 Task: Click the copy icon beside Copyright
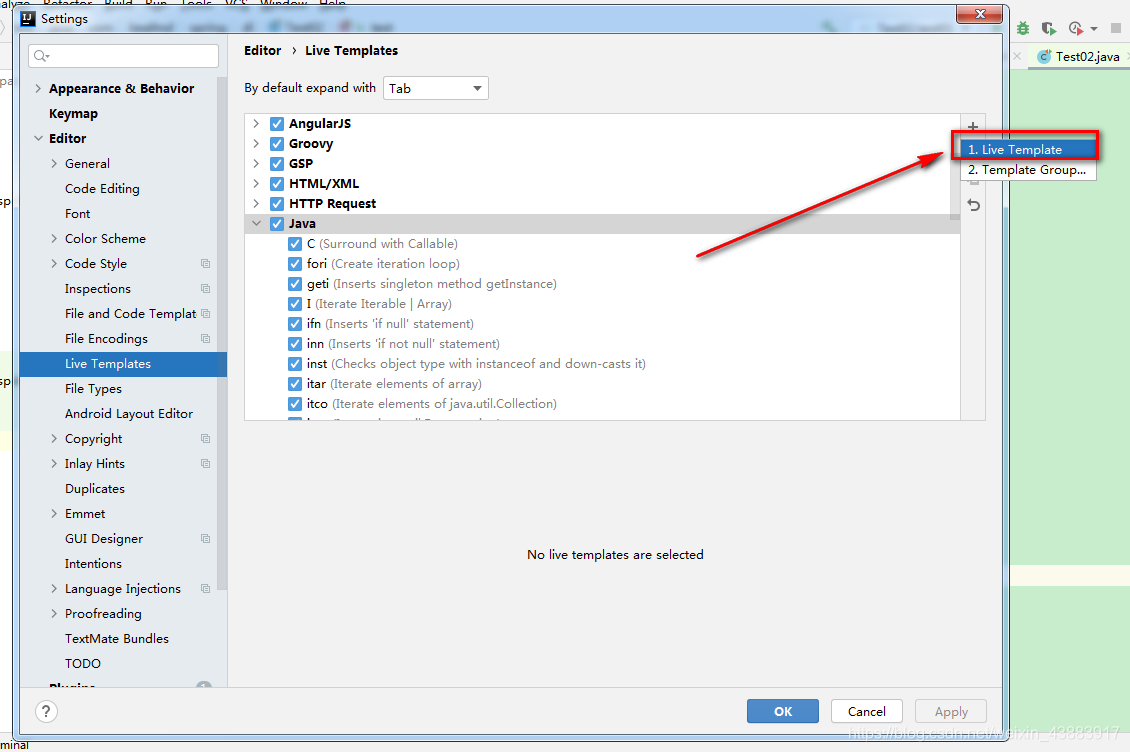coord(205,438)
